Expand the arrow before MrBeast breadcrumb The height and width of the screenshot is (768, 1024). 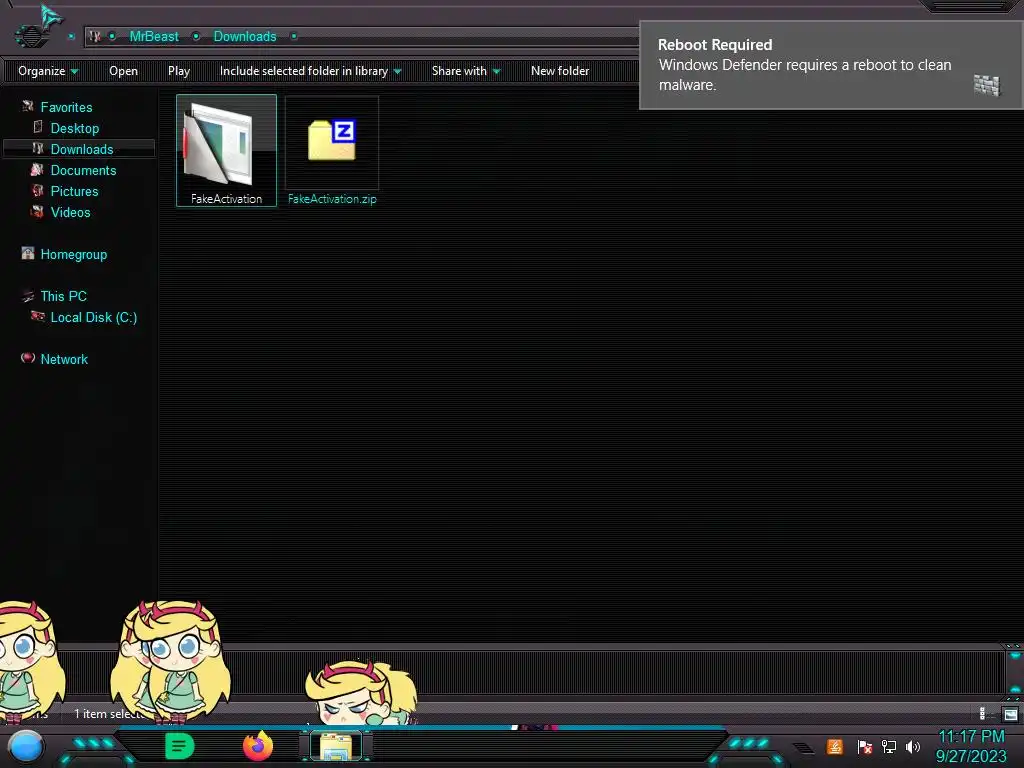pos(112,37)
